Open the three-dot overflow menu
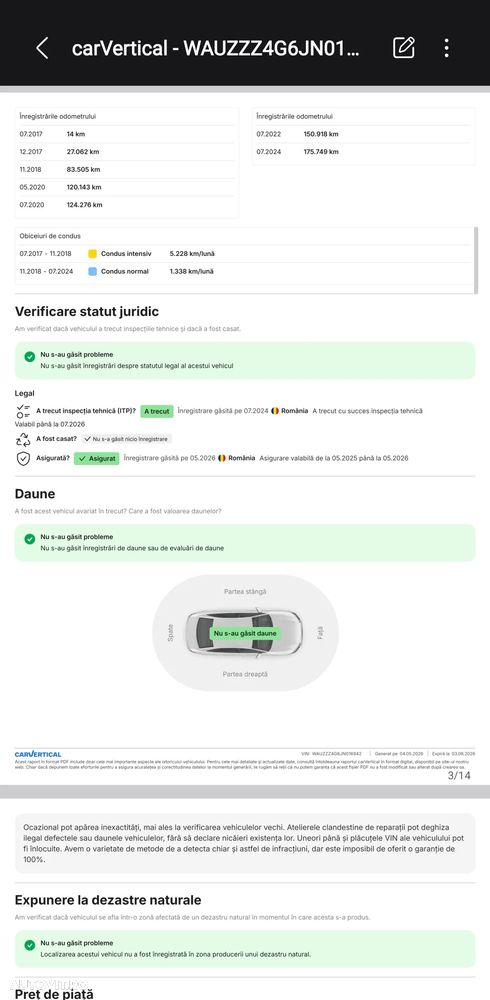The height and width of the screenshot is (1000, 490). point(447,48)
